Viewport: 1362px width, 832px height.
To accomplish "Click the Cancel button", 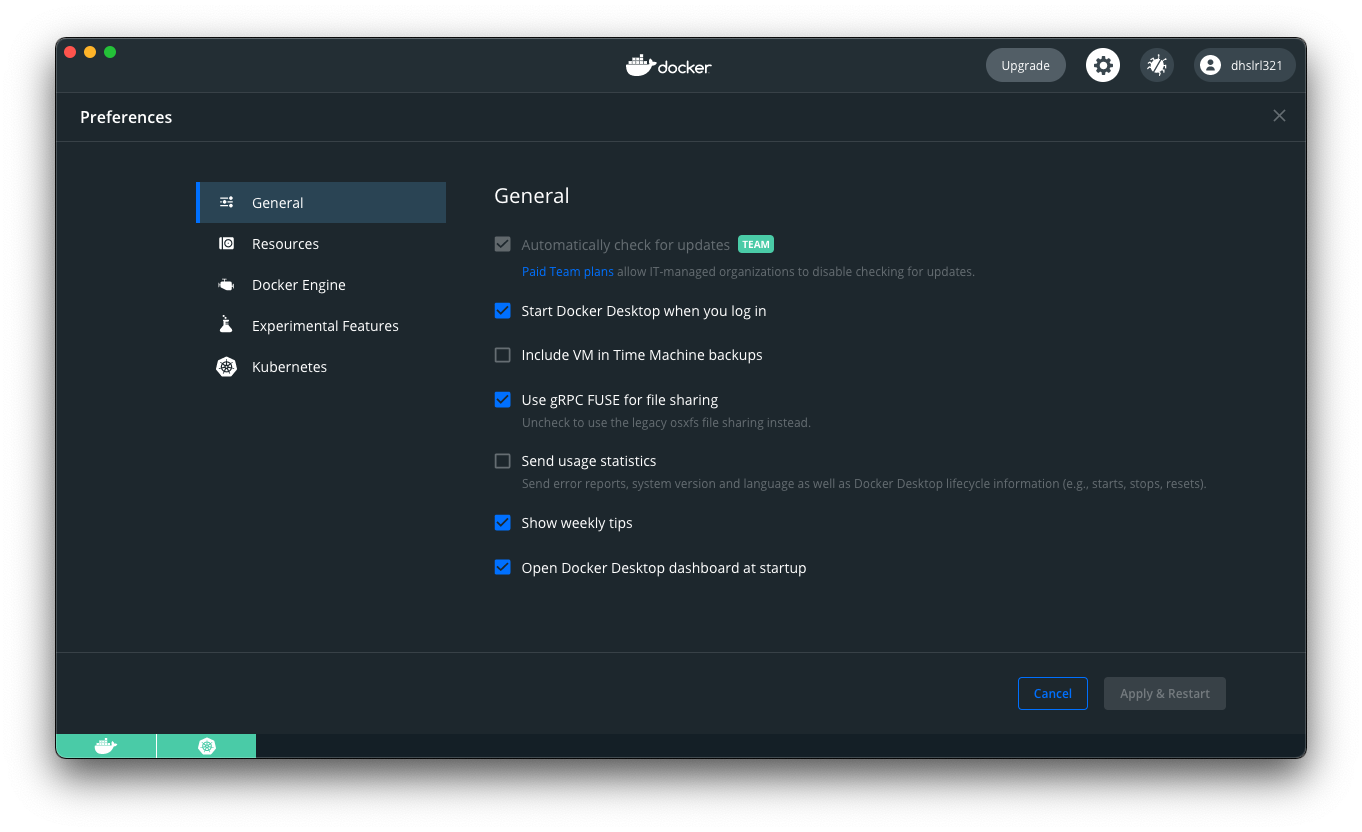I will click(1053, 693).
